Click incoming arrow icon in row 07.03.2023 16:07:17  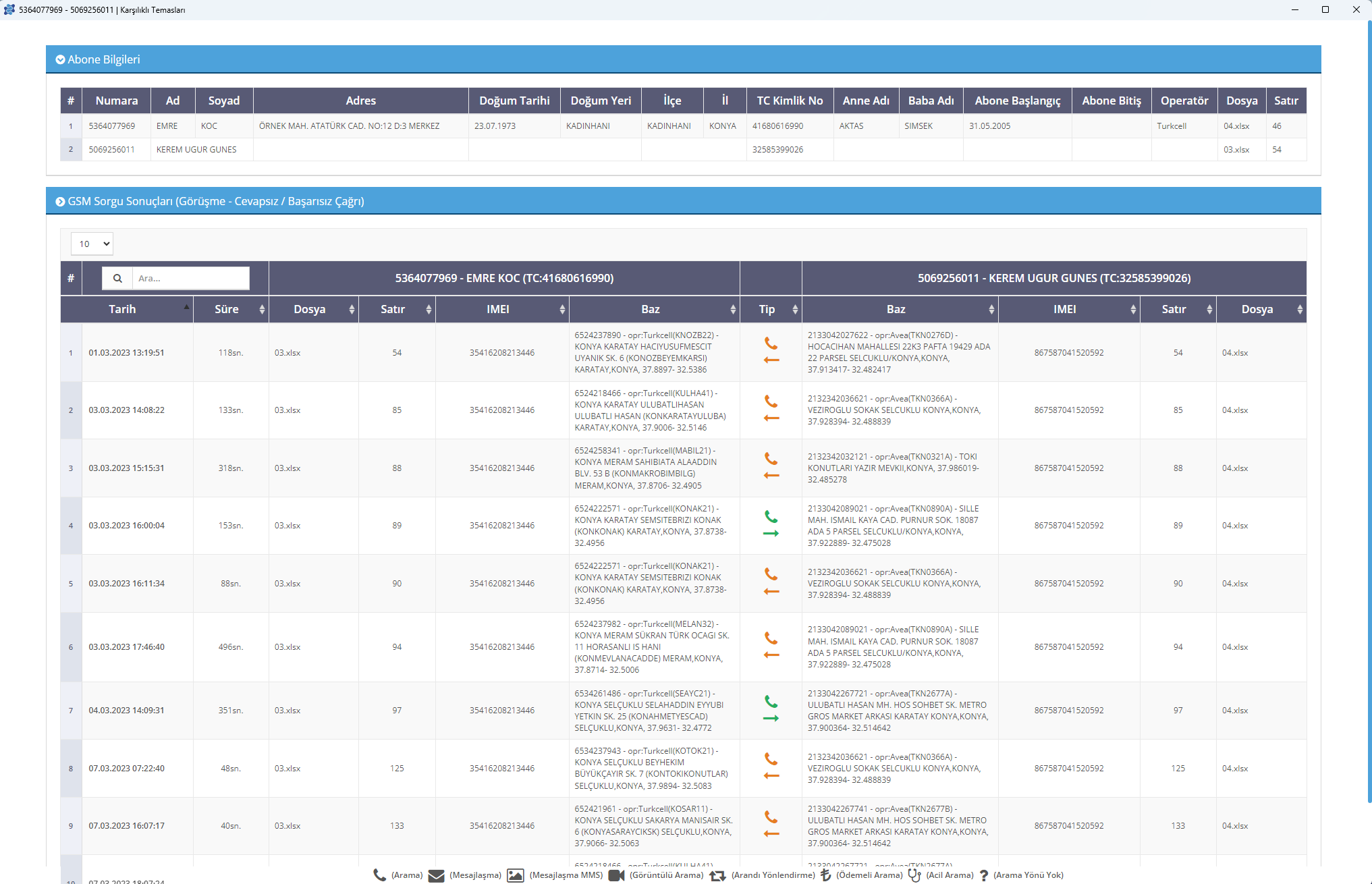pos(771,833)
